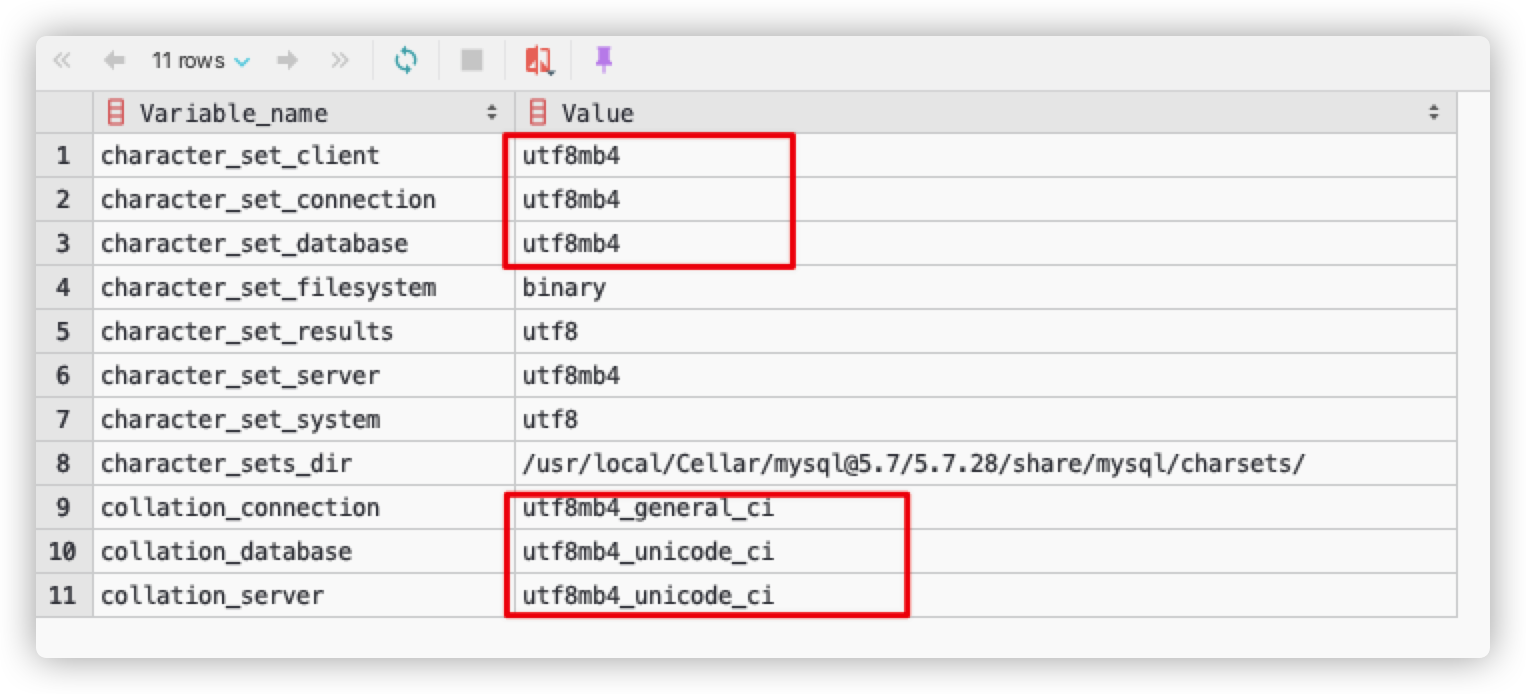Reload the query results
Viewport: 1526px width, 694px height.
click(406, 61)
